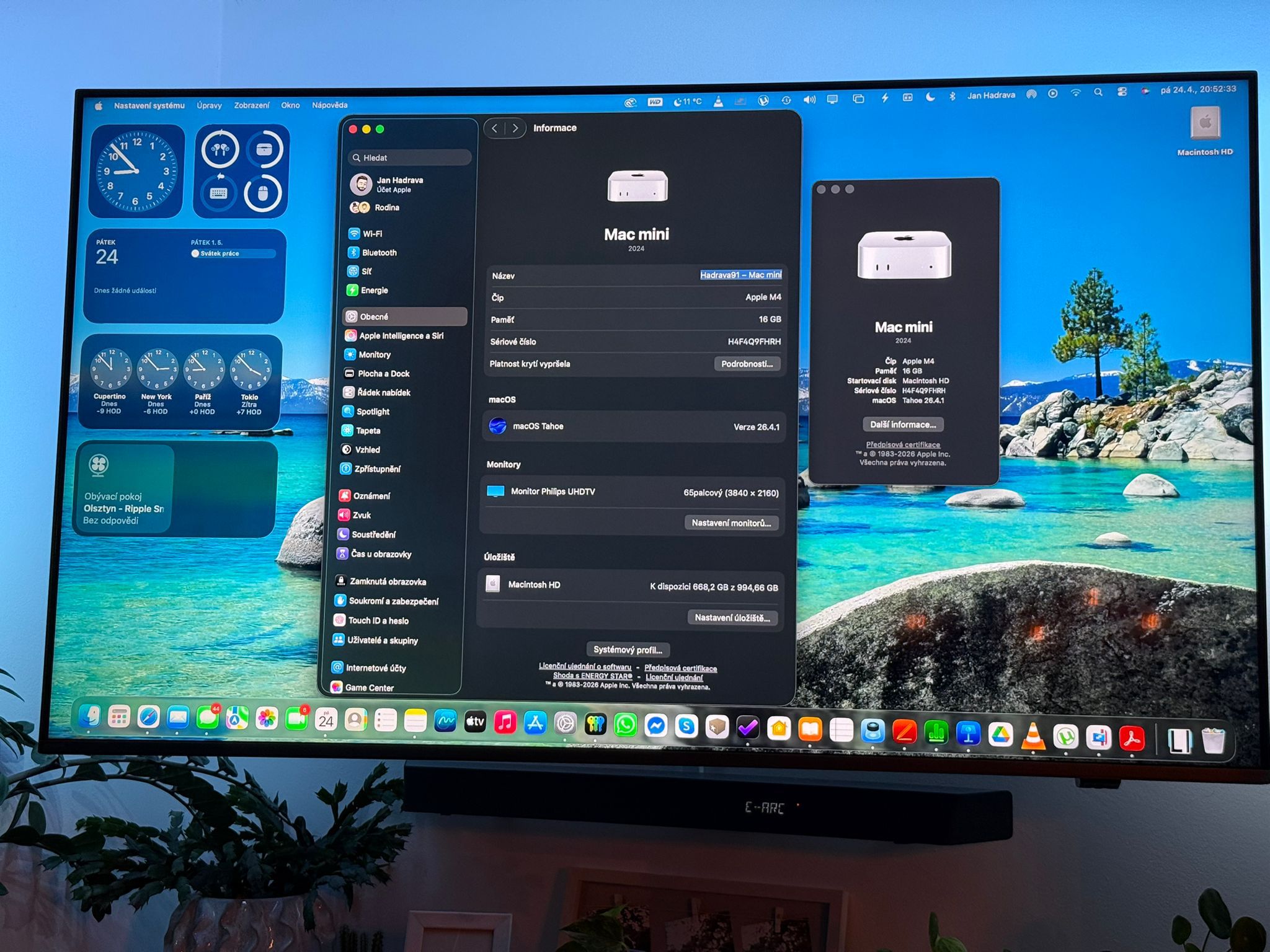Open Soukromí a zabezpečení section
This screenshot has height=952, width=1270.
pyautogui.click(x=393, y=601)
